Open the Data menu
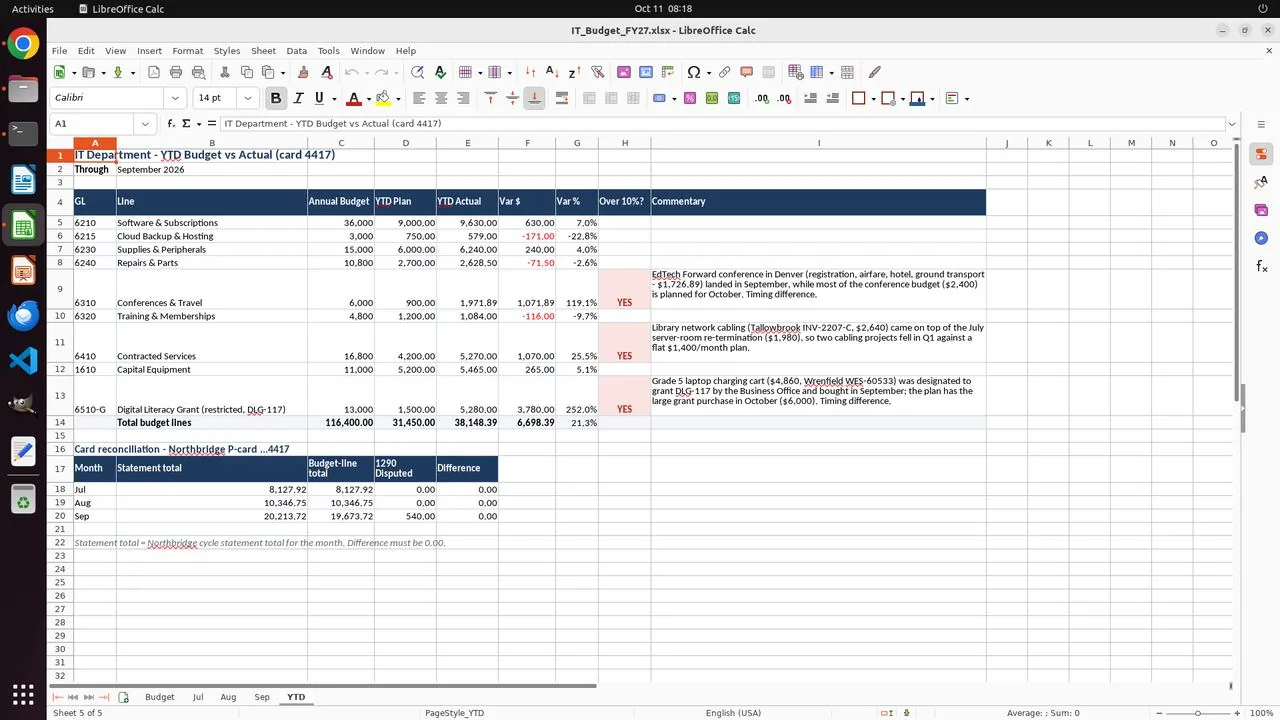This screenshot has height=720, width=1280. pyautogui.click(x=297, y=51)
